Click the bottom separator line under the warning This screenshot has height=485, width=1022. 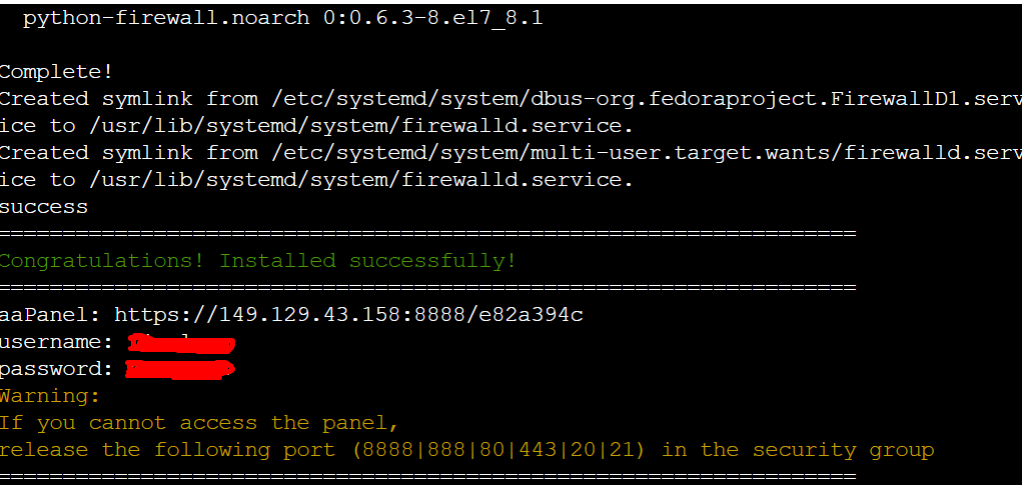pos(428,474)
